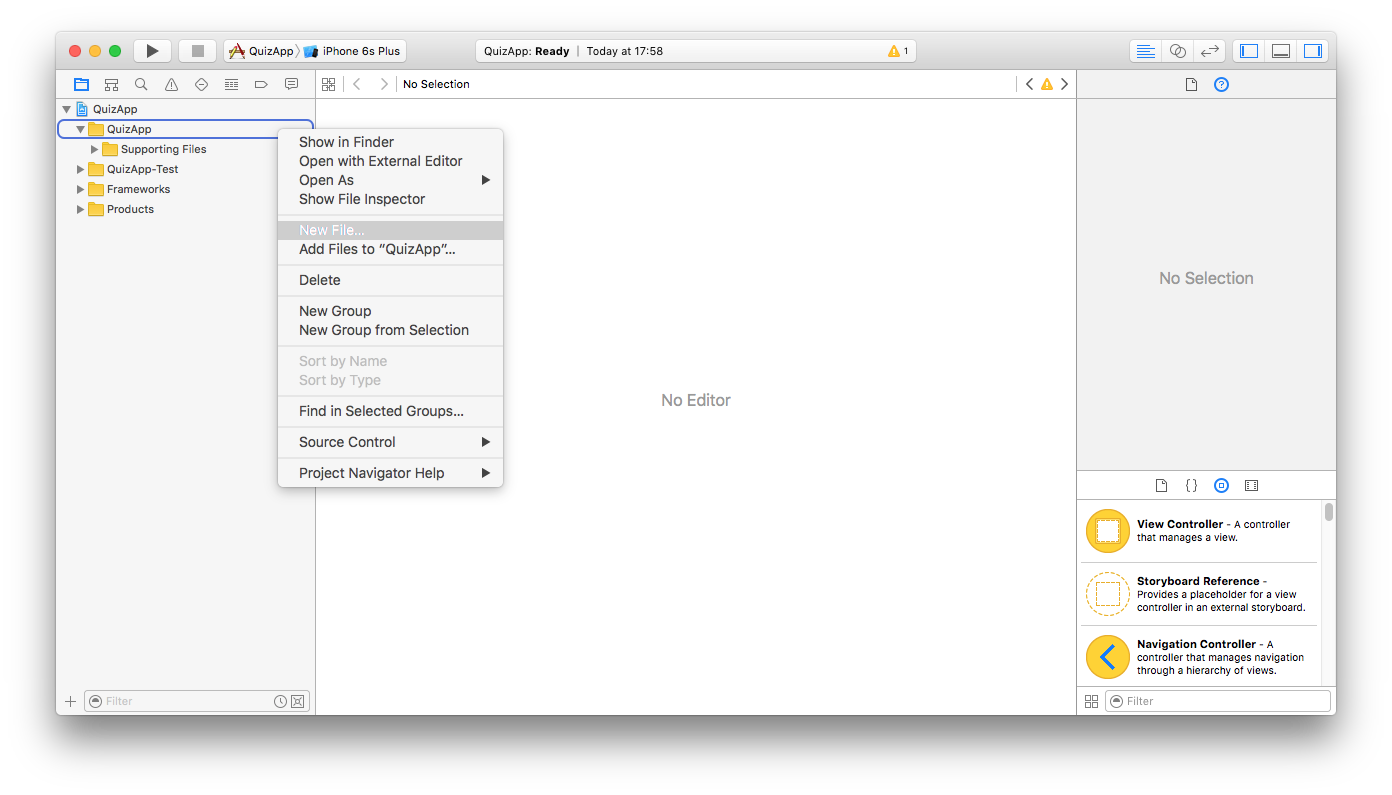1392x795 pixels.
Task: Show the Media library
Action: pyautogui.click(x=1251, y=485)
